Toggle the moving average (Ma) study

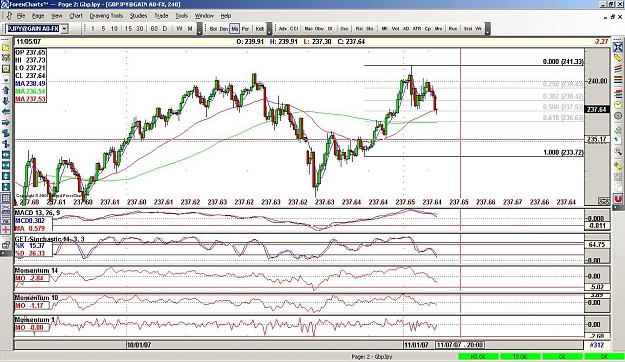(234, 29)
